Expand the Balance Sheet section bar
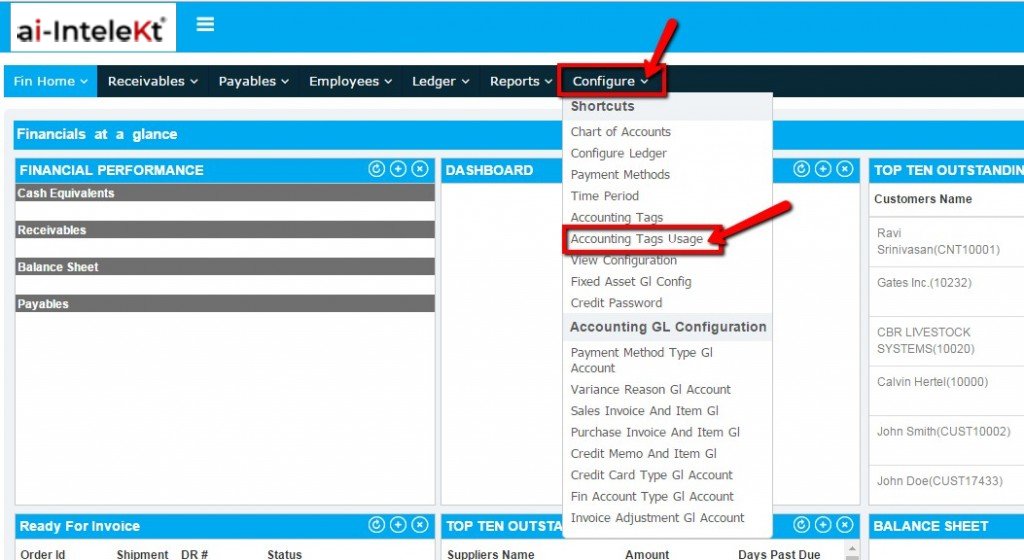The image size is (1024, 560). [225, 266]
